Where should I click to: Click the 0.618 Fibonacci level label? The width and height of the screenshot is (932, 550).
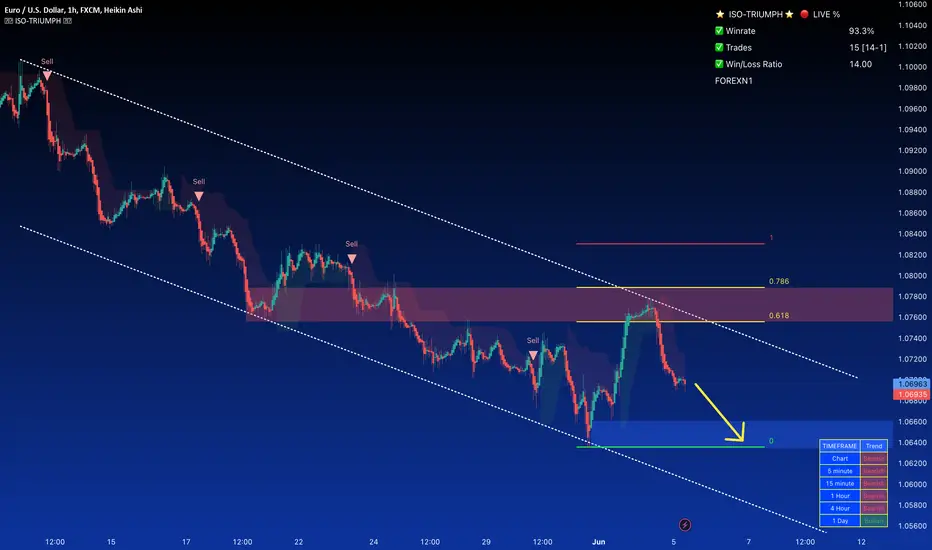click(779, 316)
